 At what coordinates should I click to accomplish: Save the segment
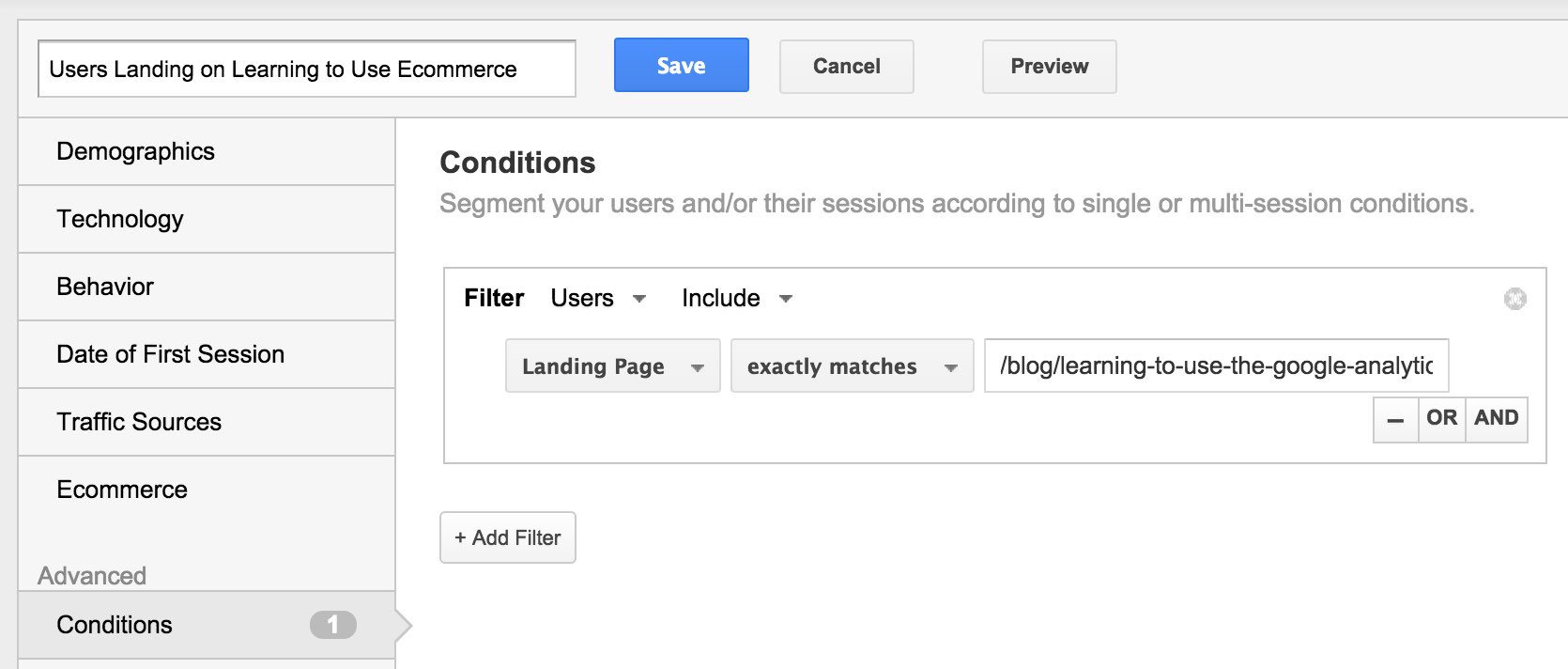682,66
